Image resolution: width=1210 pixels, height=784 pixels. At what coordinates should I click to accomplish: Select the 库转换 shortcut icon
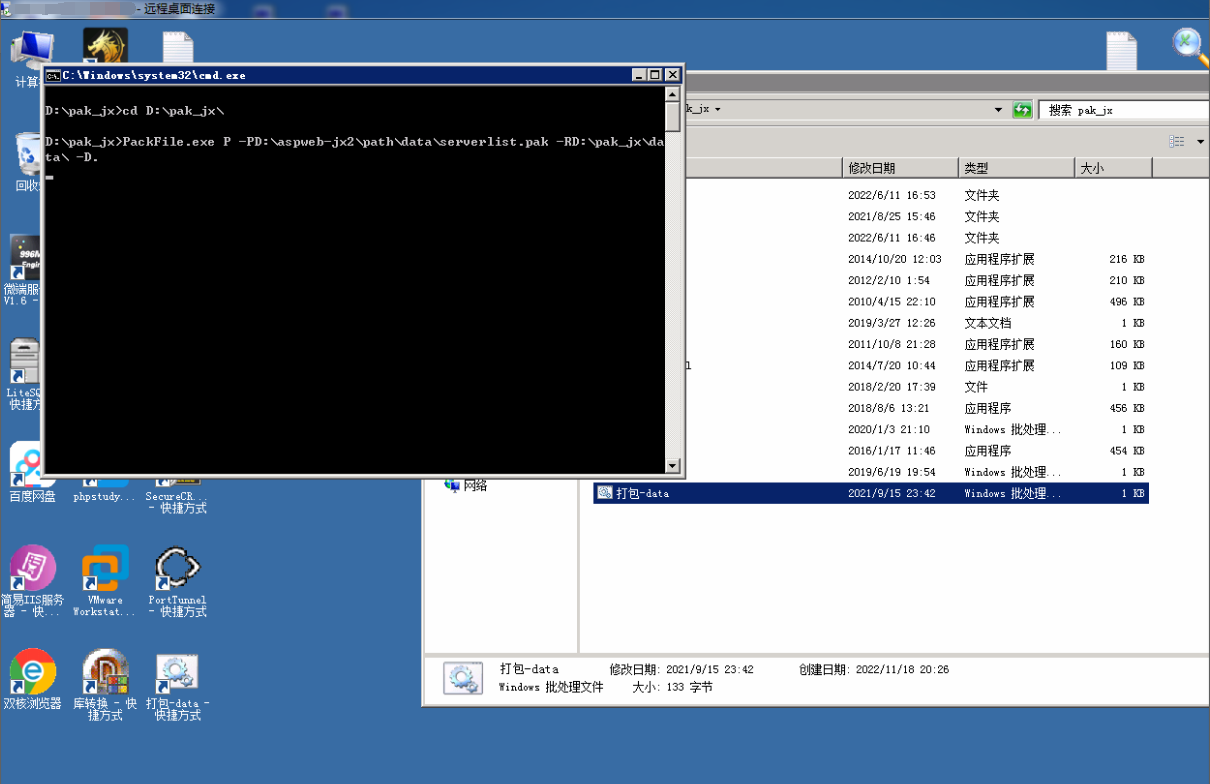click(x=105, y=673)
